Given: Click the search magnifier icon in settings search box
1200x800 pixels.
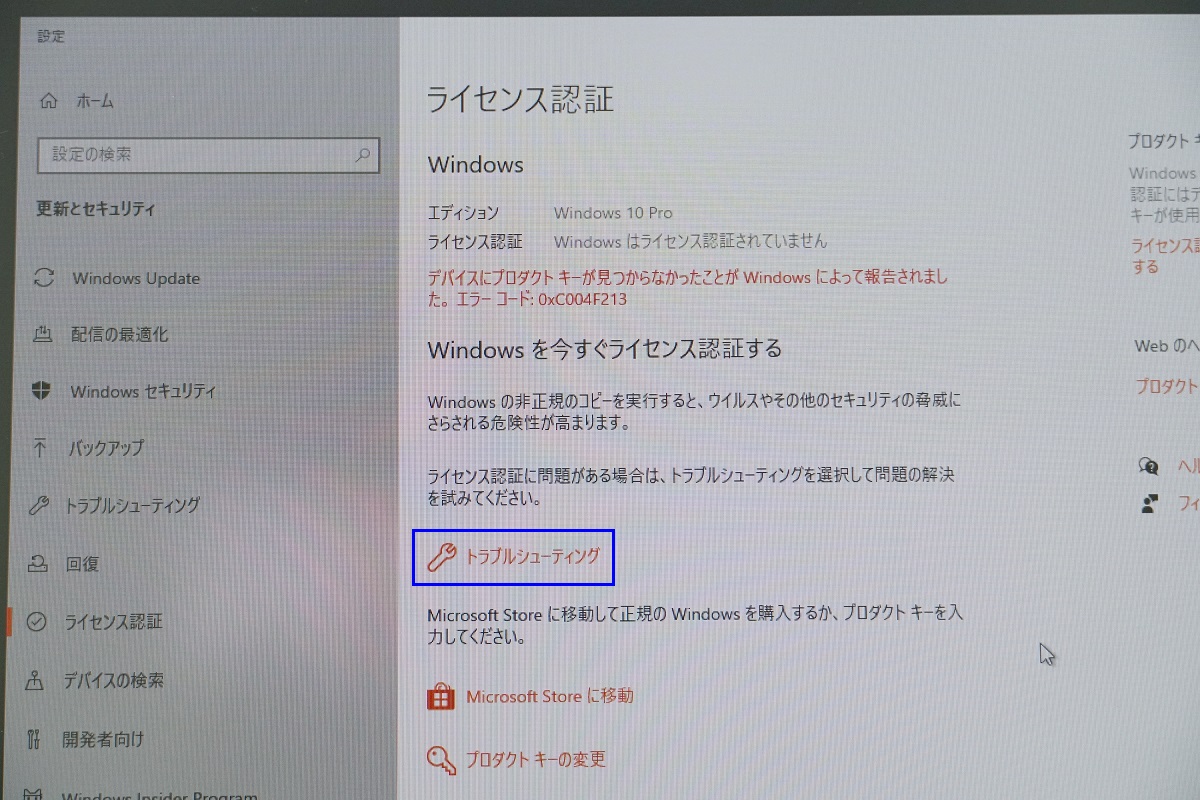Looking at the screenshot, I should click(362, 155).
